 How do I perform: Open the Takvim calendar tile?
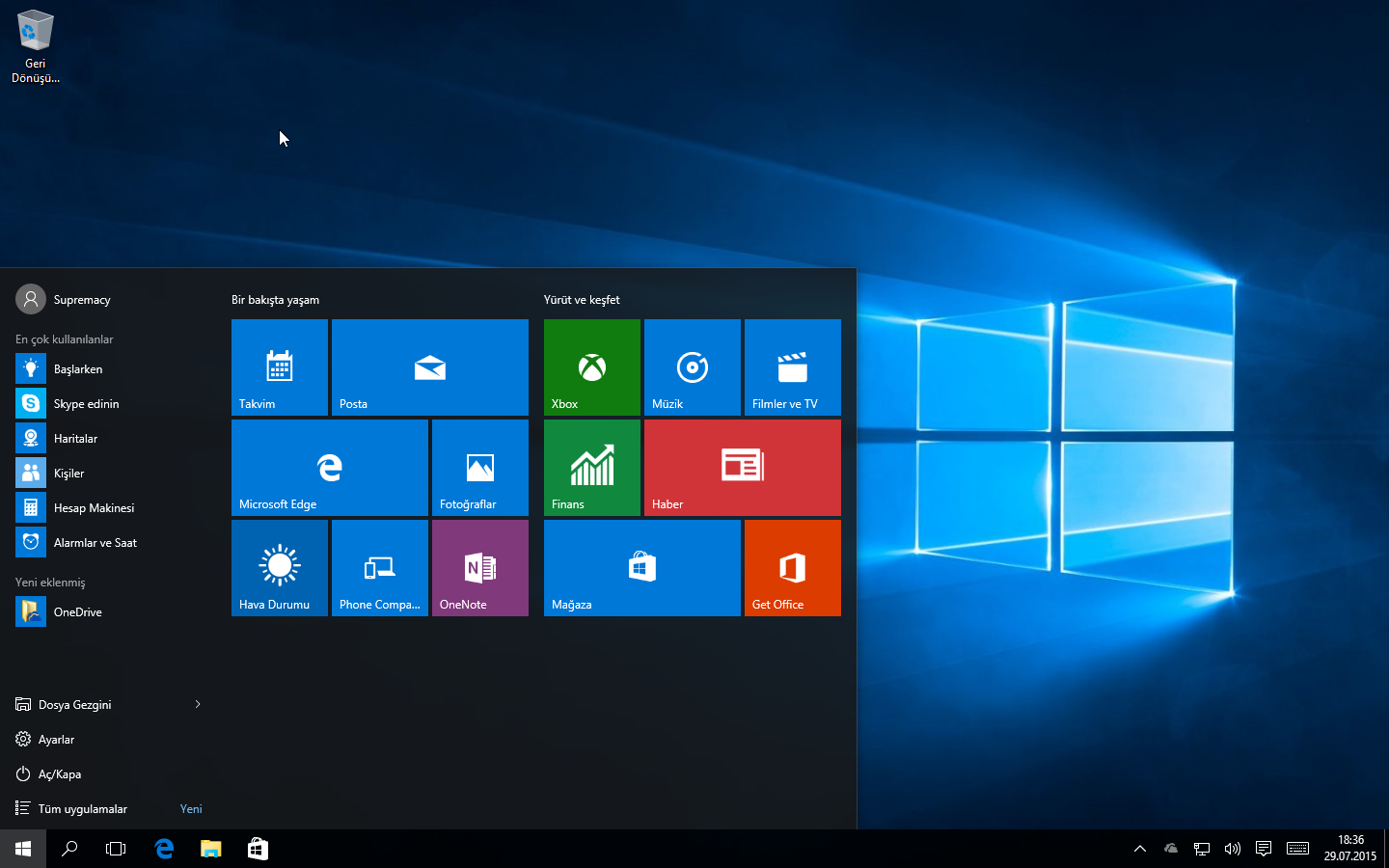[x=280, y=367]
